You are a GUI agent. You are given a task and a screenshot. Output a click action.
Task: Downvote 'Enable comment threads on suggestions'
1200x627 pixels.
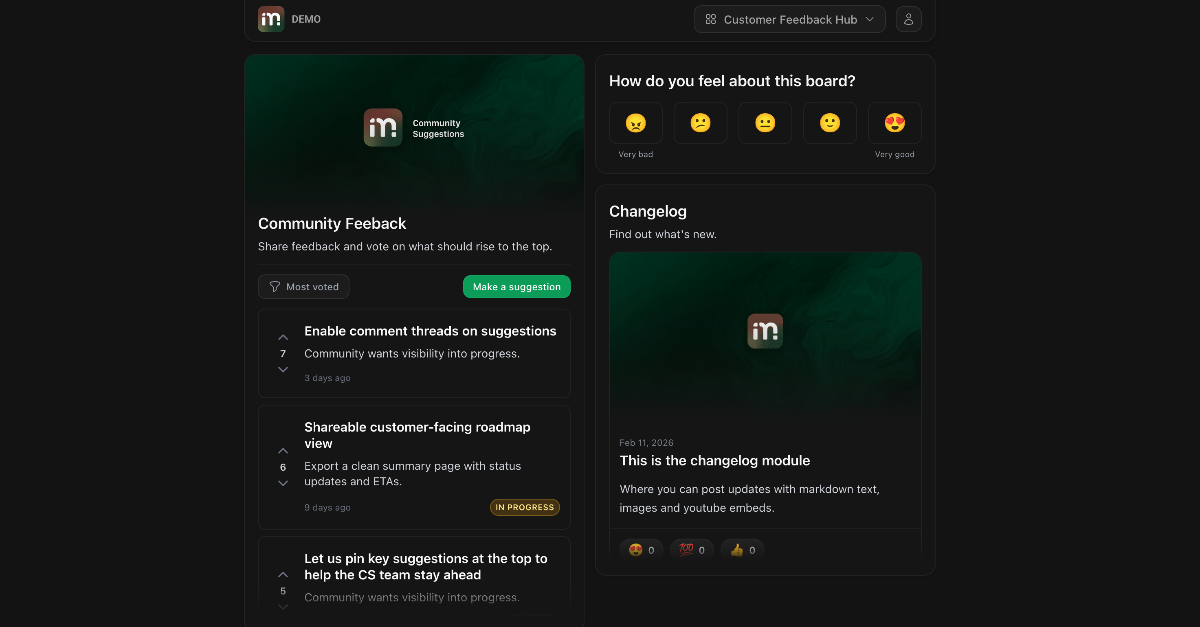[283, 369]
